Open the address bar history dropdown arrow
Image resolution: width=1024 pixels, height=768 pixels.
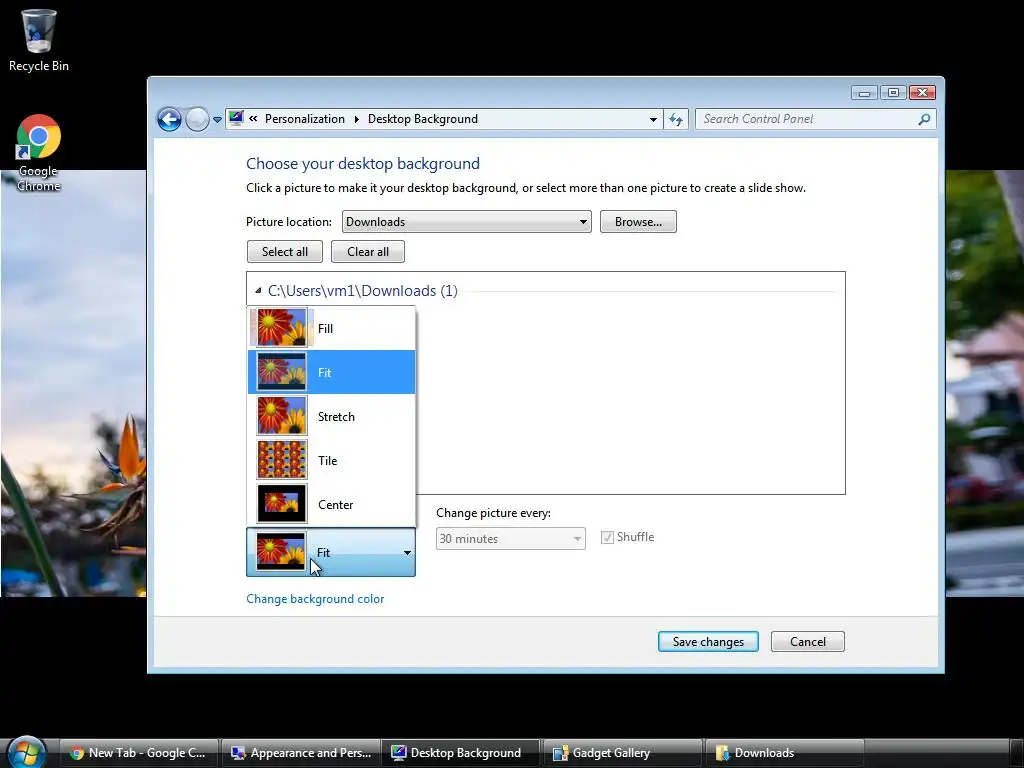point(652,120)
